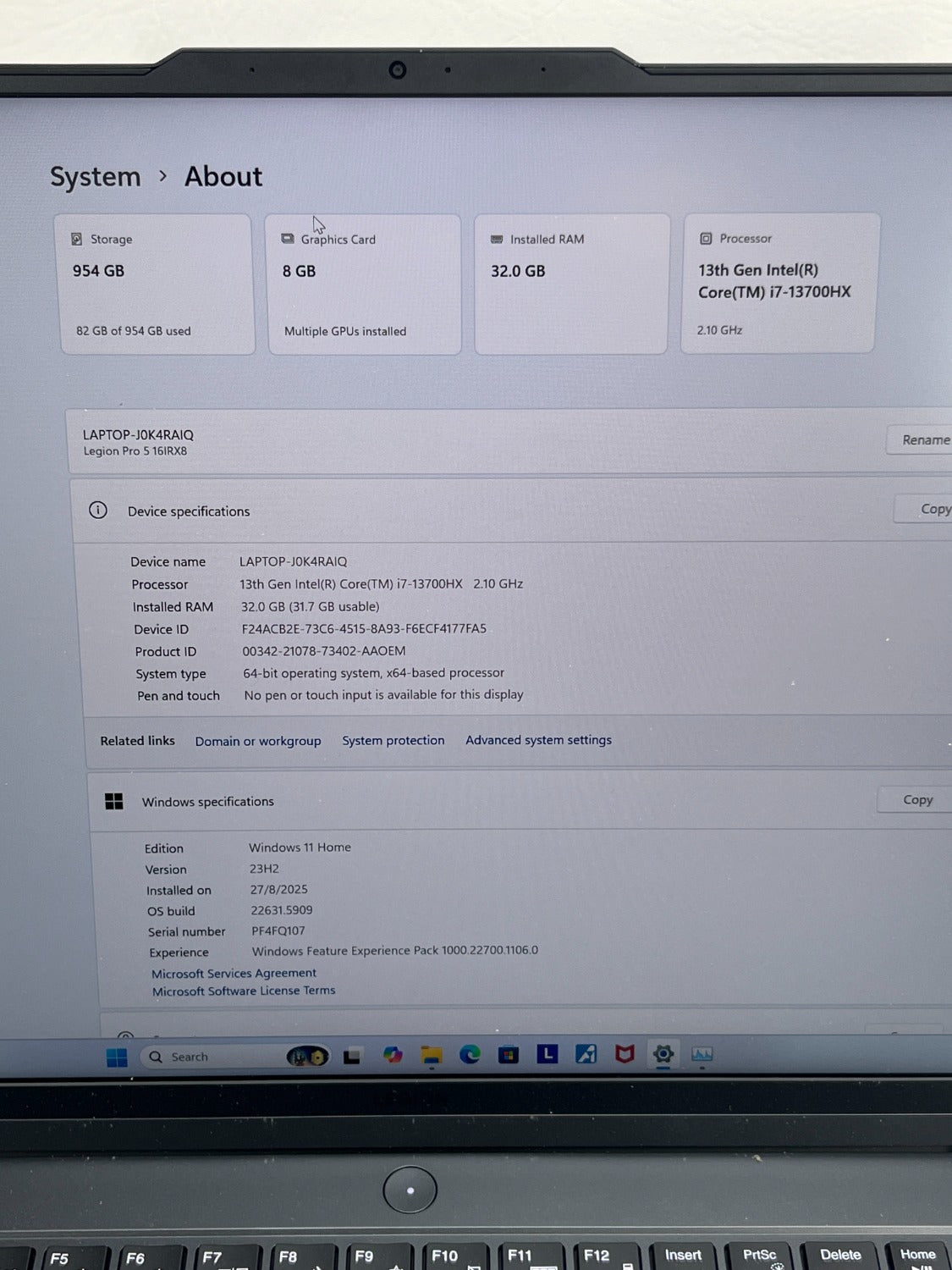
Task: Select System in the breadcrumb
Action: (95, 176)
